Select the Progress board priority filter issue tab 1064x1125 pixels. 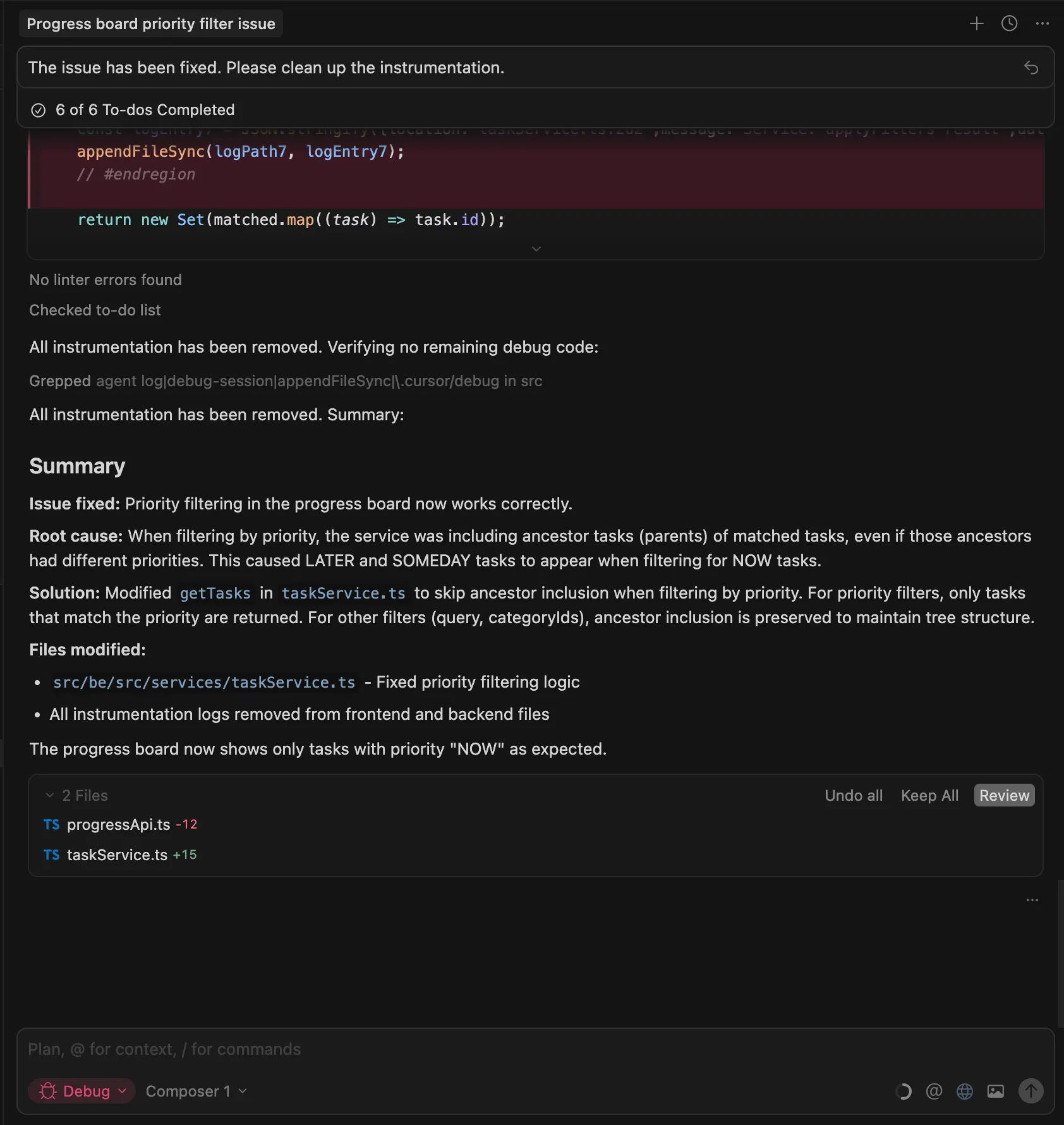pos(151,24)
